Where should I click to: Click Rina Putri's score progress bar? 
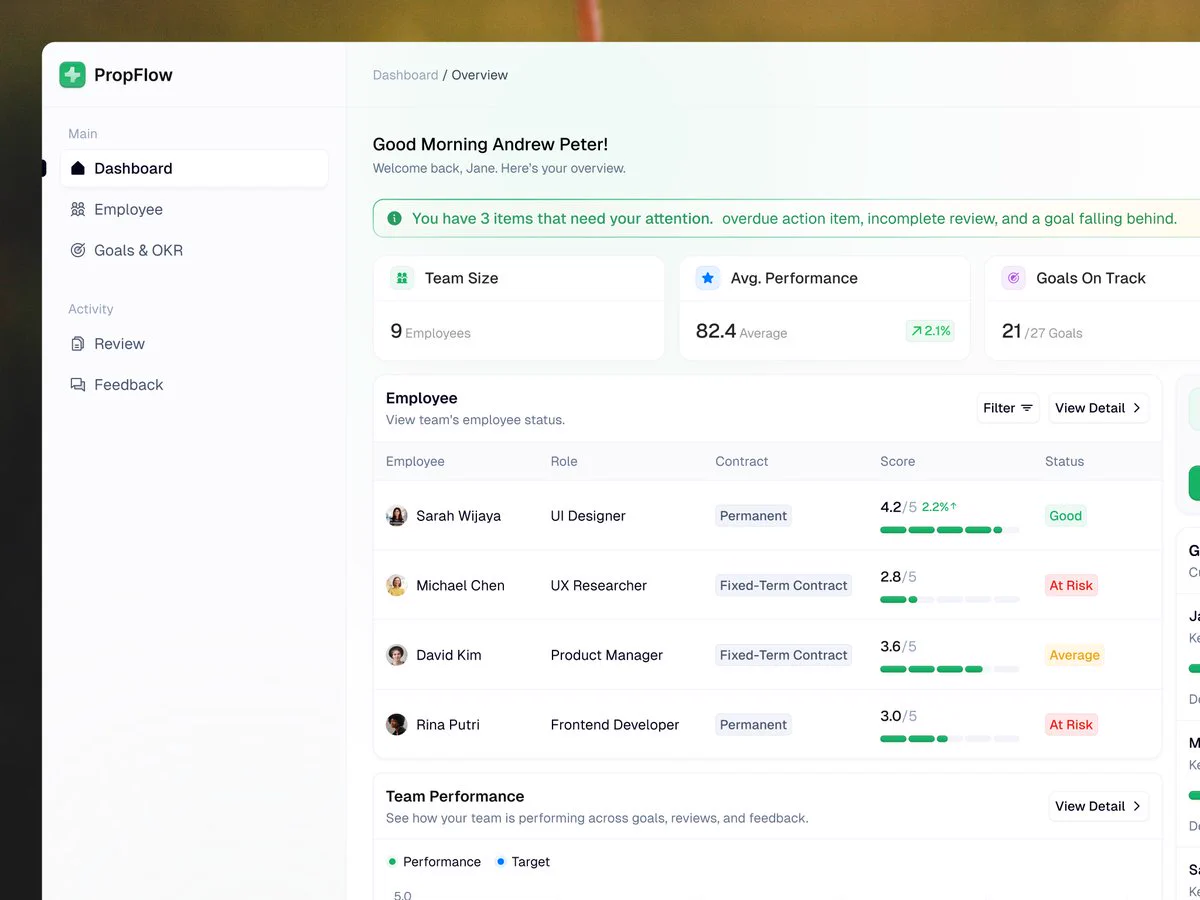(950, 739)
